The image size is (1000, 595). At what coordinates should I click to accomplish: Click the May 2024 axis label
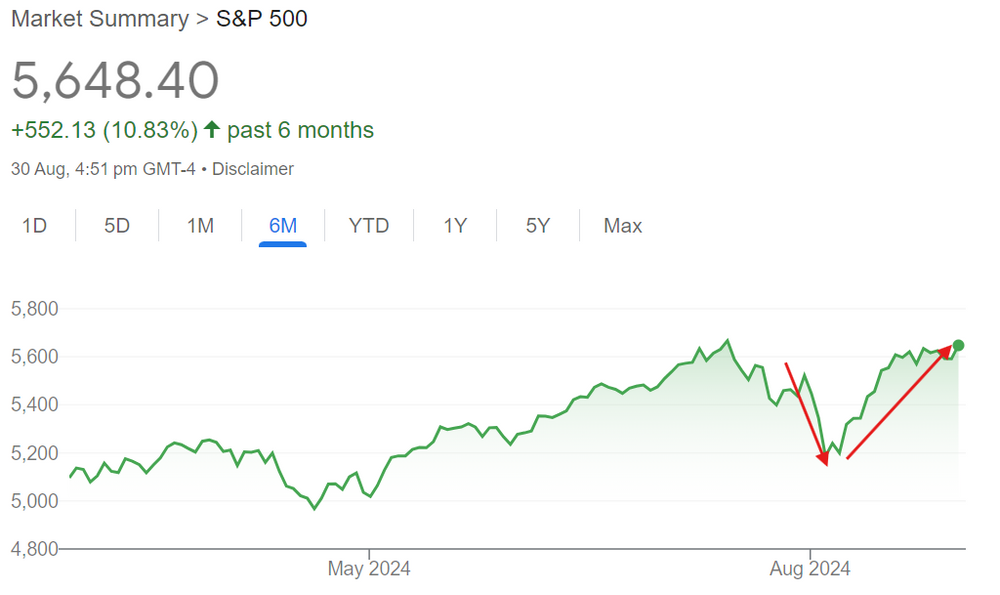click(x=369, y=569)
